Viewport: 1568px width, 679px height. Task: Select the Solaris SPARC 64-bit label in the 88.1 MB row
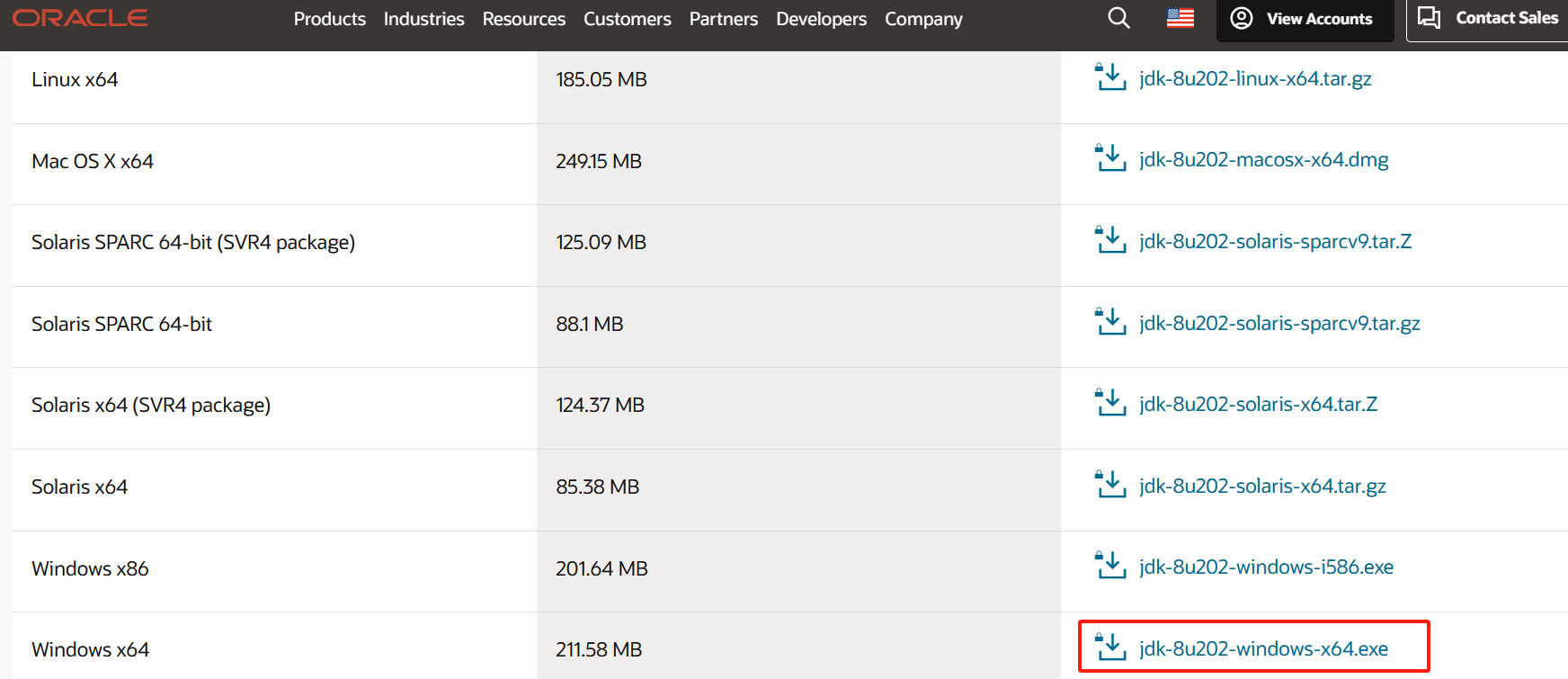click(121, 324)
